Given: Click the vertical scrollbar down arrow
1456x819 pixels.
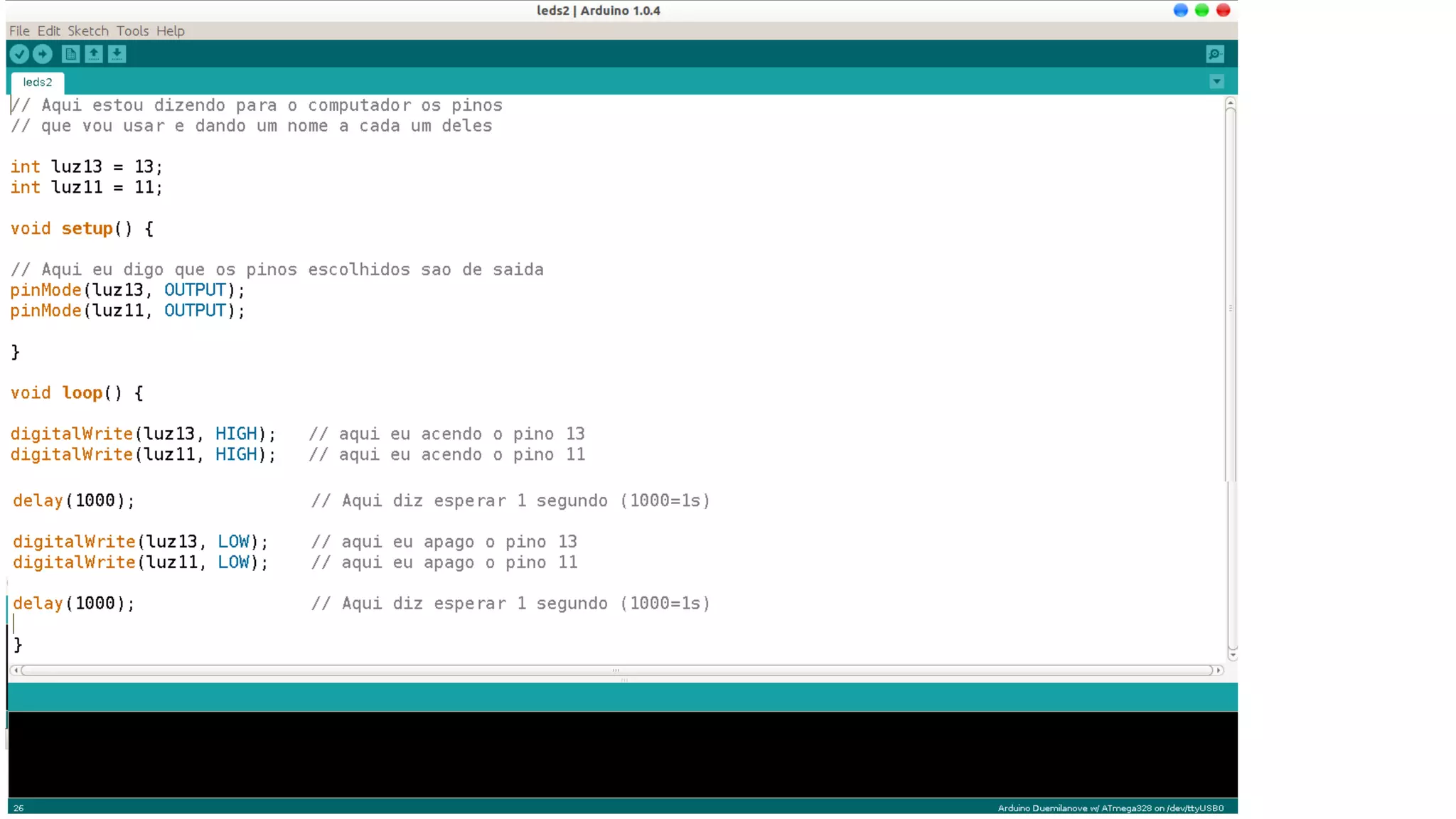Looking at the screenshot, I should click(x=1231, y=656).
